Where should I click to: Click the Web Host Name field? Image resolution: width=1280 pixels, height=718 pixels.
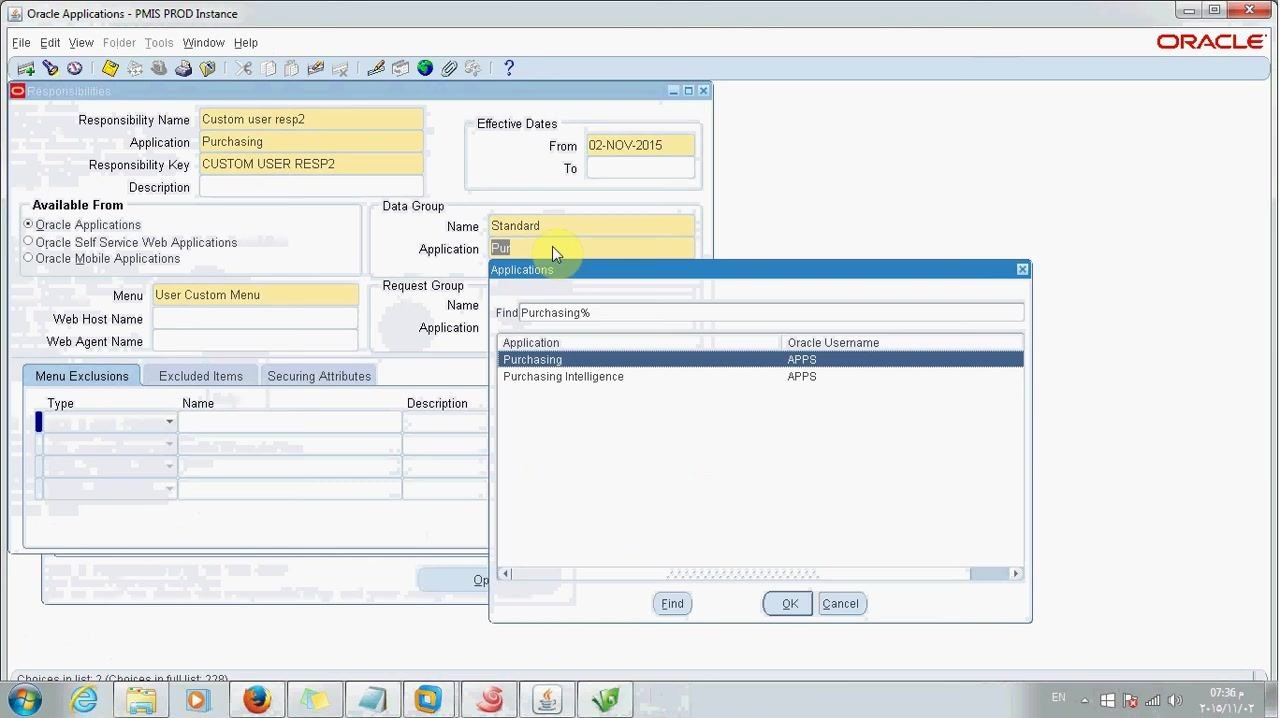[255, 319]
